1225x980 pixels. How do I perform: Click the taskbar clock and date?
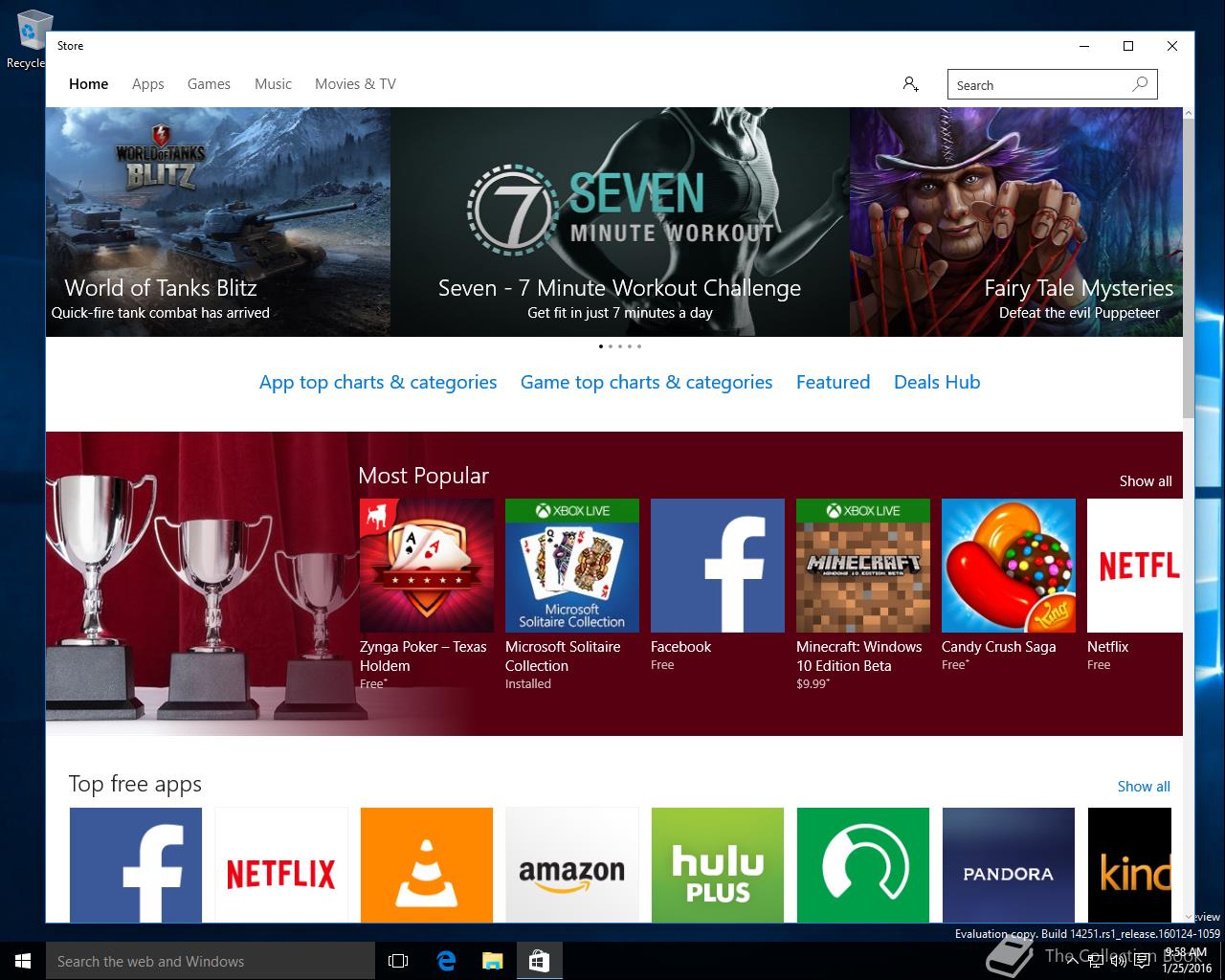pyautogui.click(x=1187, y=961)
